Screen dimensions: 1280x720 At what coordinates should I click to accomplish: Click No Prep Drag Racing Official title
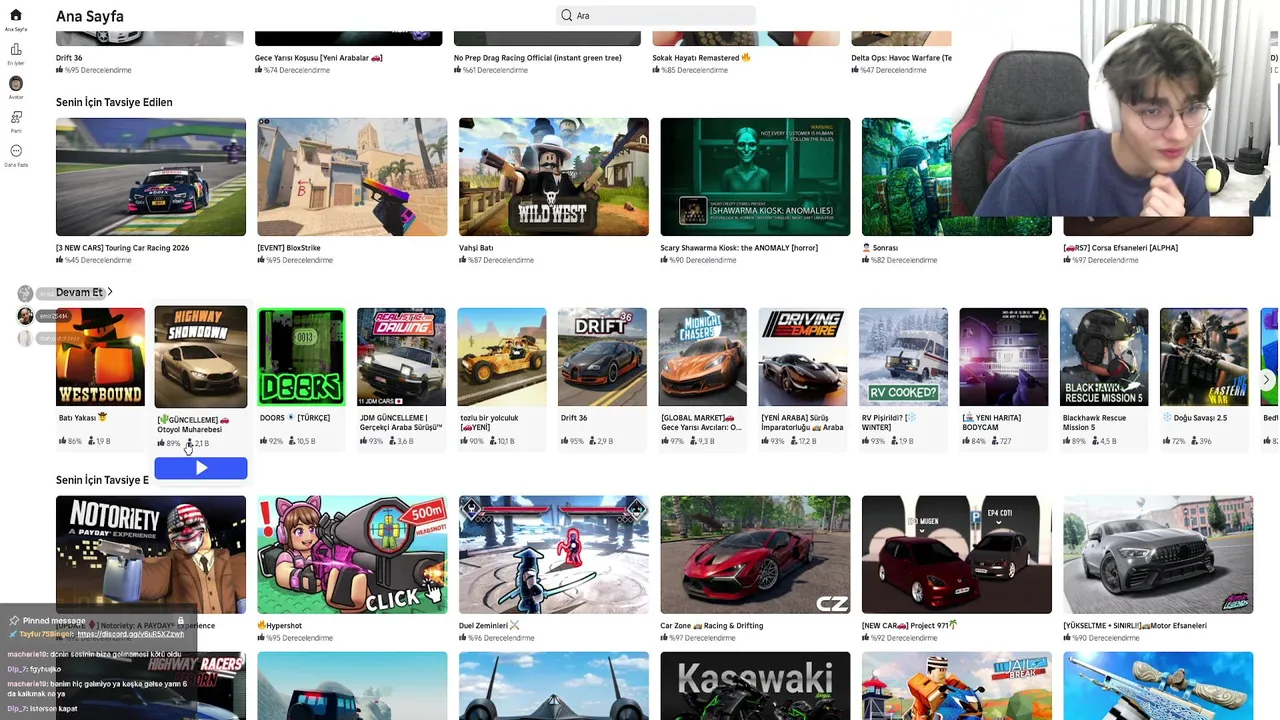point(538,58)
